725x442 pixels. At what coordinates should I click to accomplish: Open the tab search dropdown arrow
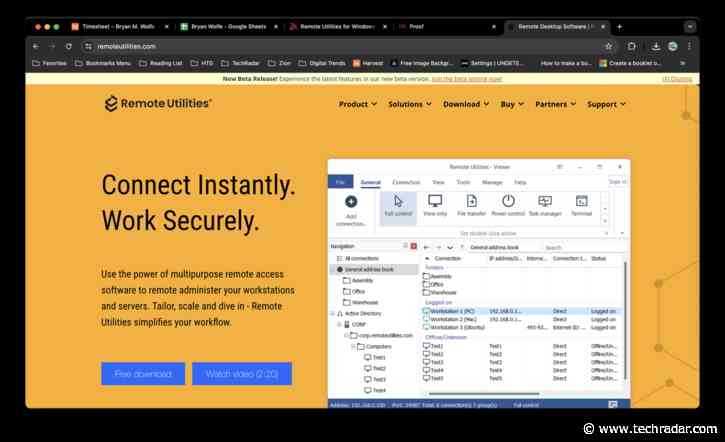pyautogui.click(x=690, y=27)
